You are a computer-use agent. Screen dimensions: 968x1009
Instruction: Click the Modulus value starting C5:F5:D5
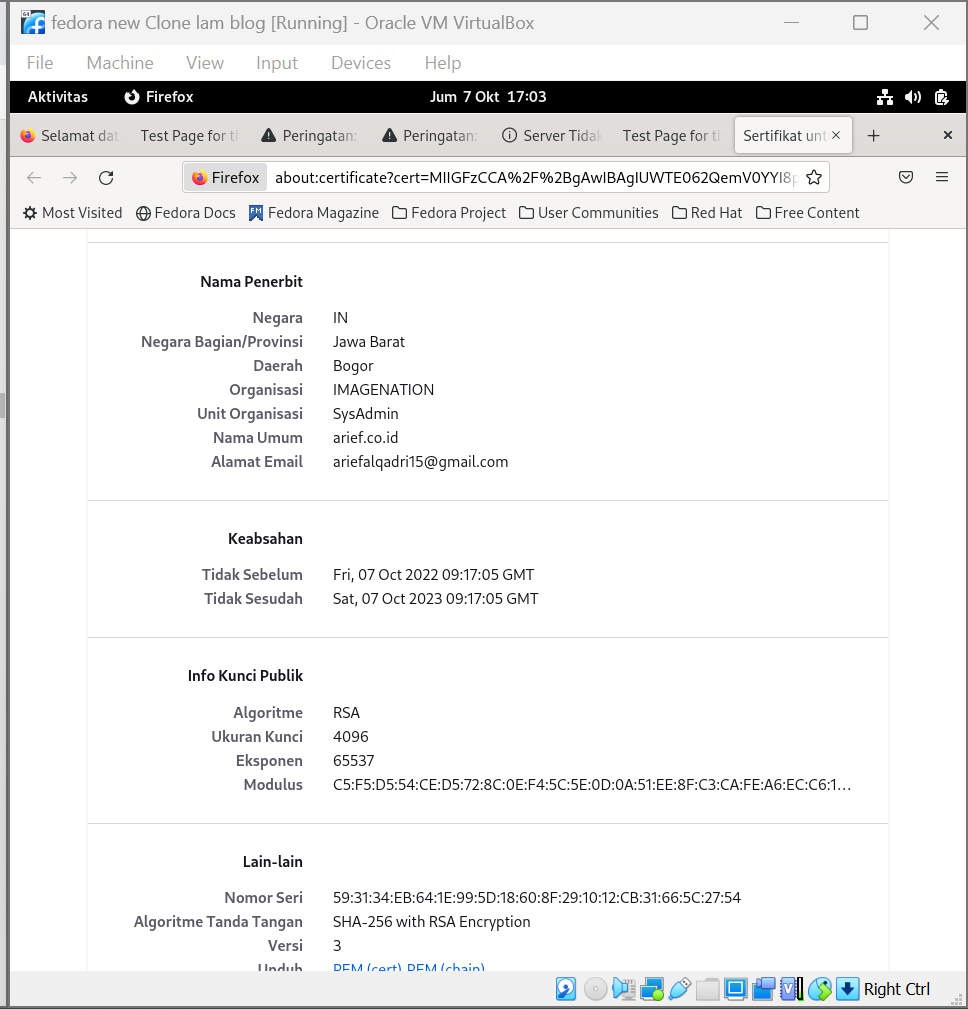coord(591,785)
